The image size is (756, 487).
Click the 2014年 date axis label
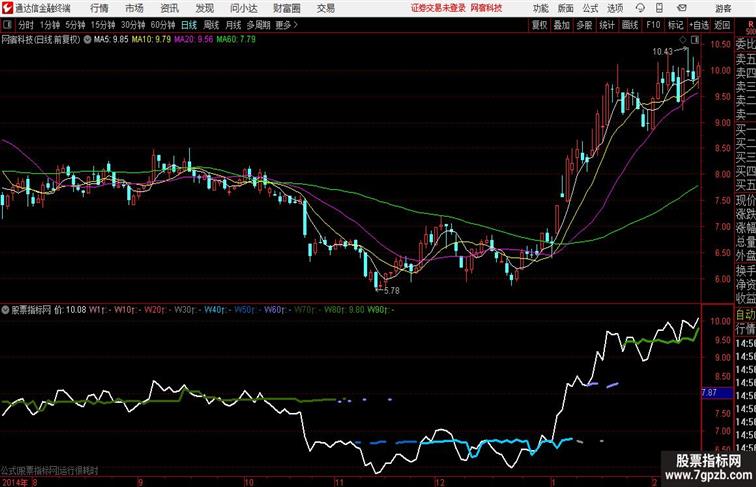tap(14, 482)
